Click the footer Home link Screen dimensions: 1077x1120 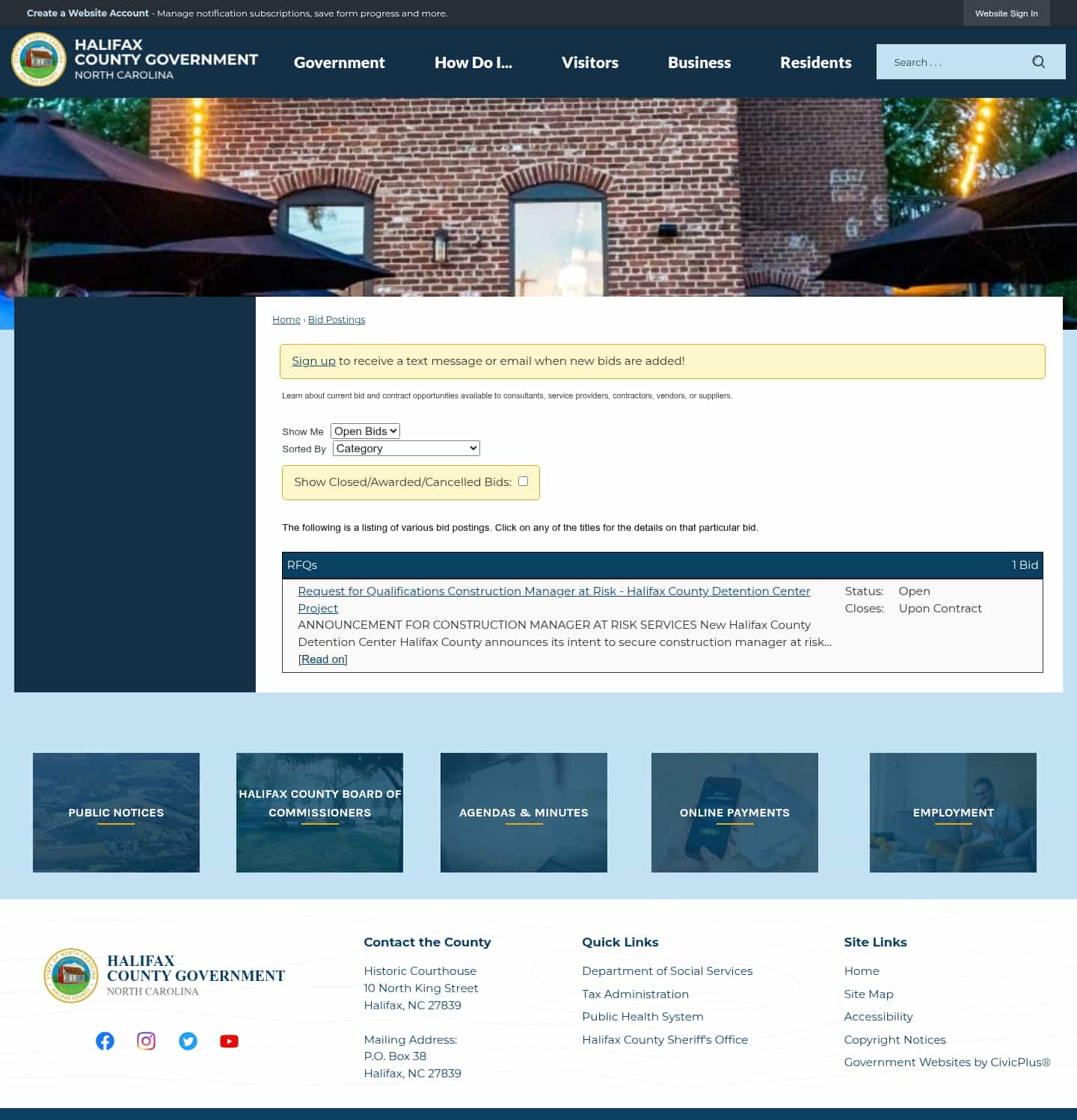(862, 970)
